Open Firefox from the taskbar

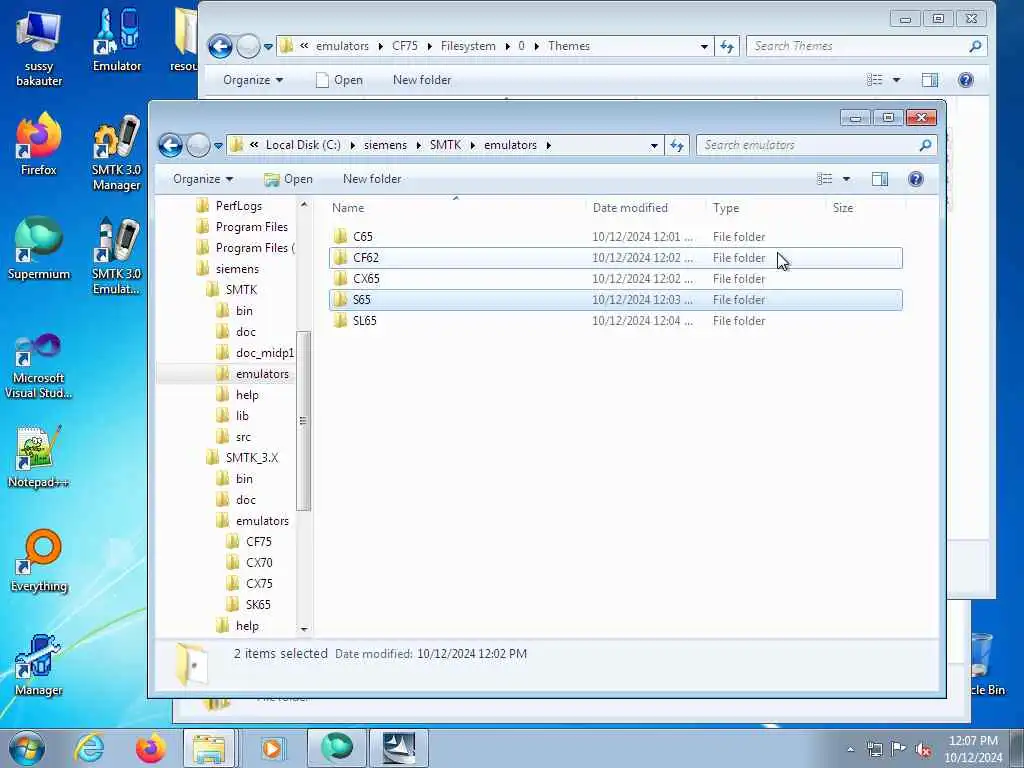[x=150, y=748]
